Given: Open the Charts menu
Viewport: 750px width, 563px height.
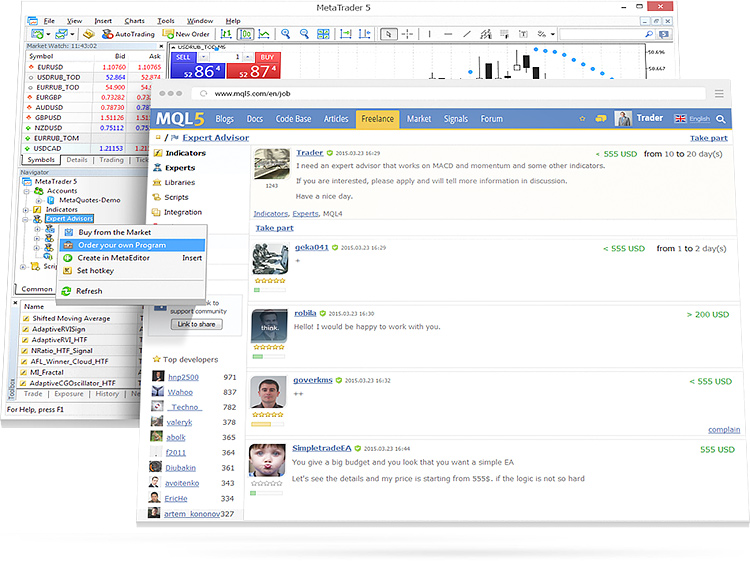Looking at the screenshot, I should coord(134,21).
